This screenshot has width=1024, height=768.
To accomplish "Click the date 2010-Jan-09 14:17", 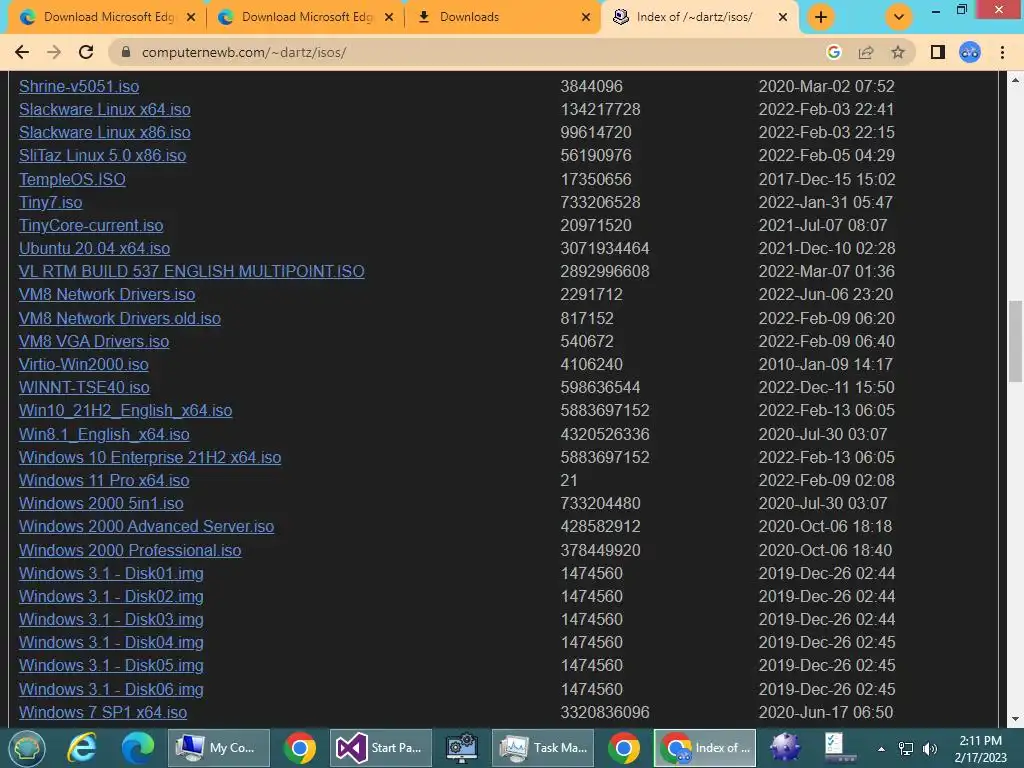I will [x=825, y=364].
